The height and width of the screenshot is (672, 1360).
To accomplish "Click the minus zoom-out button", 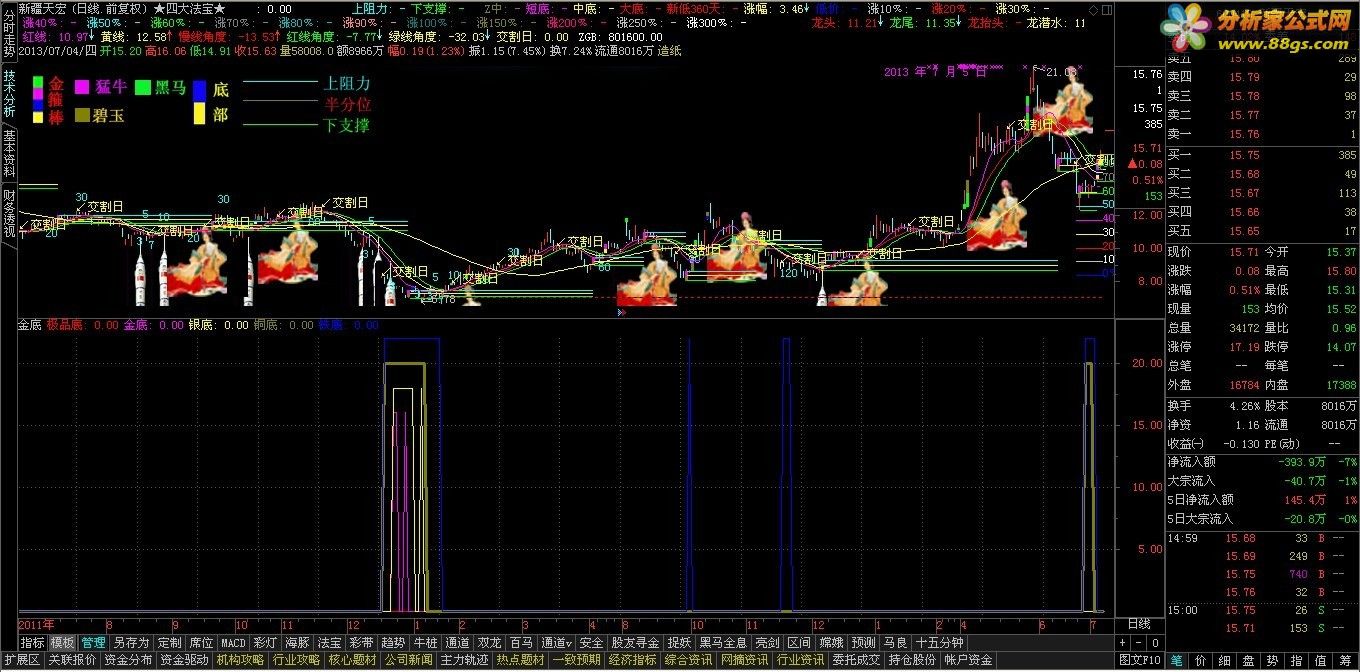I will coord(1137,643).
